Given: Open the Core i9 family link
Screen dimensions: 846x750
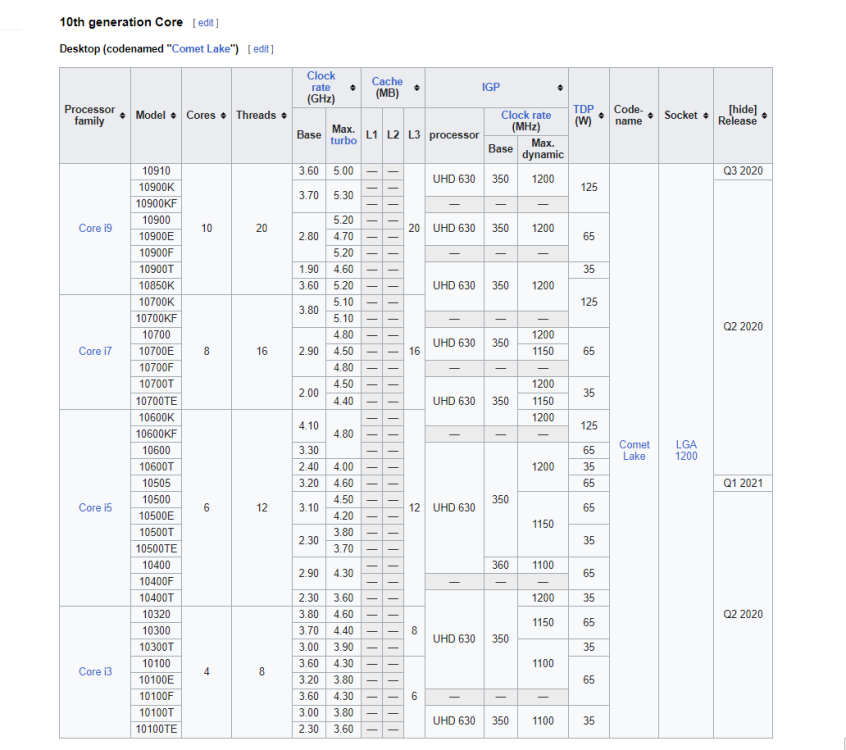Looking at the screenshot, I should pyautogui.click(x=95, y=228).
